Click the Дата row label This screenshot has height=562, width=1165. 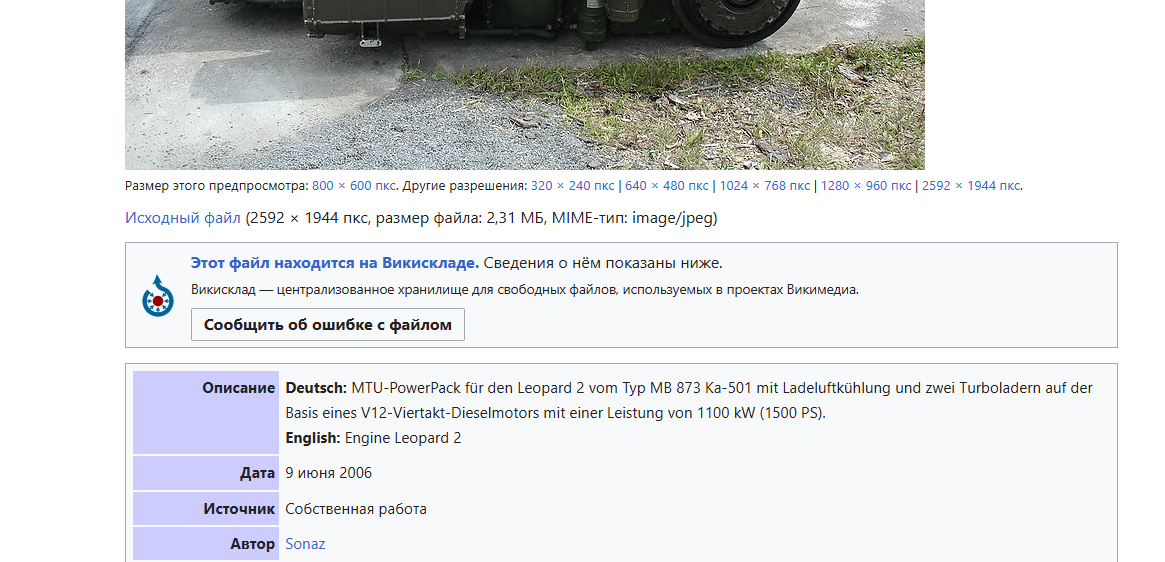[206, 473]
